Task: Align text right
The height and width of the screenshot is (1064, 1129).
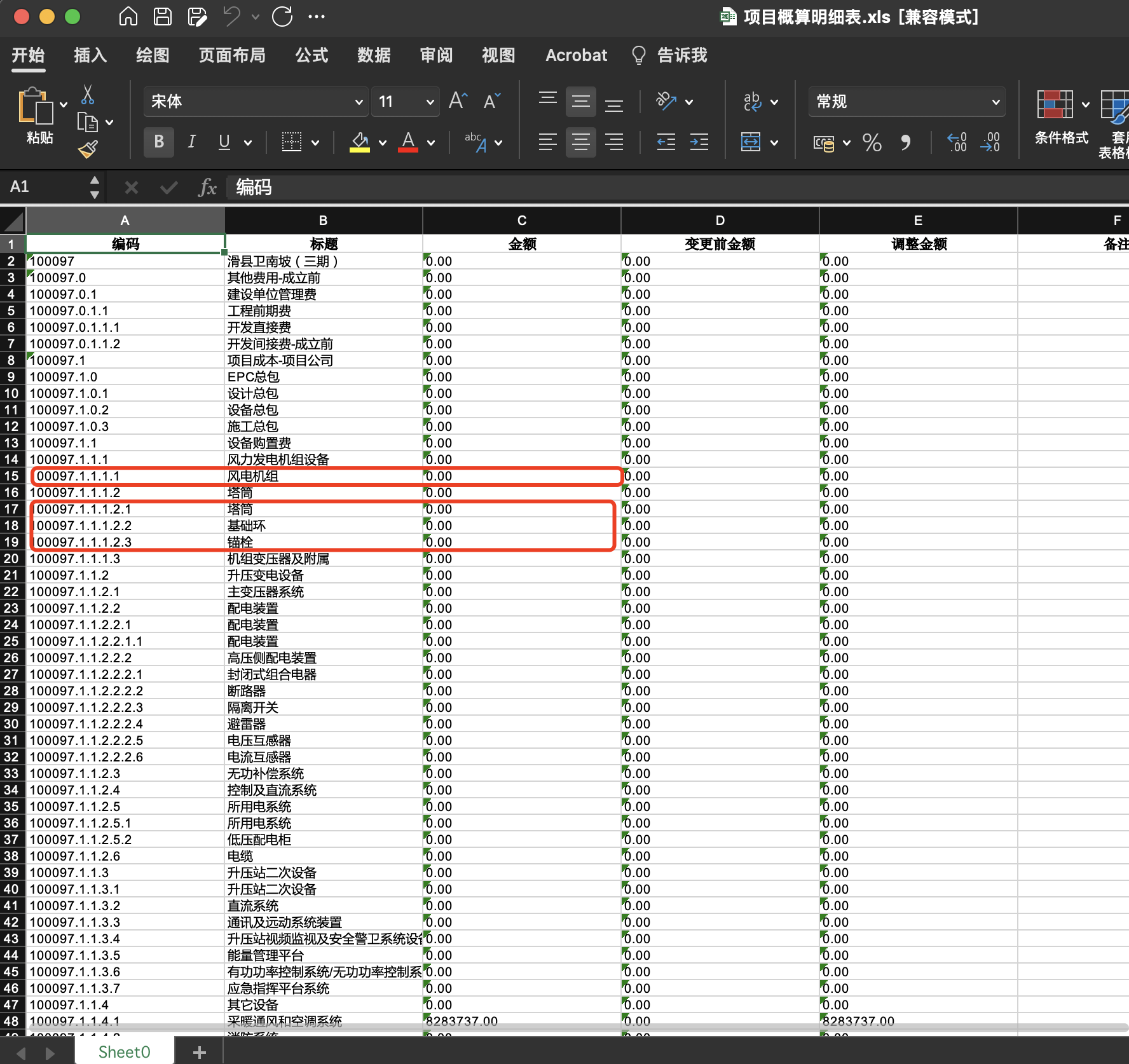Action: pos(614,142)
